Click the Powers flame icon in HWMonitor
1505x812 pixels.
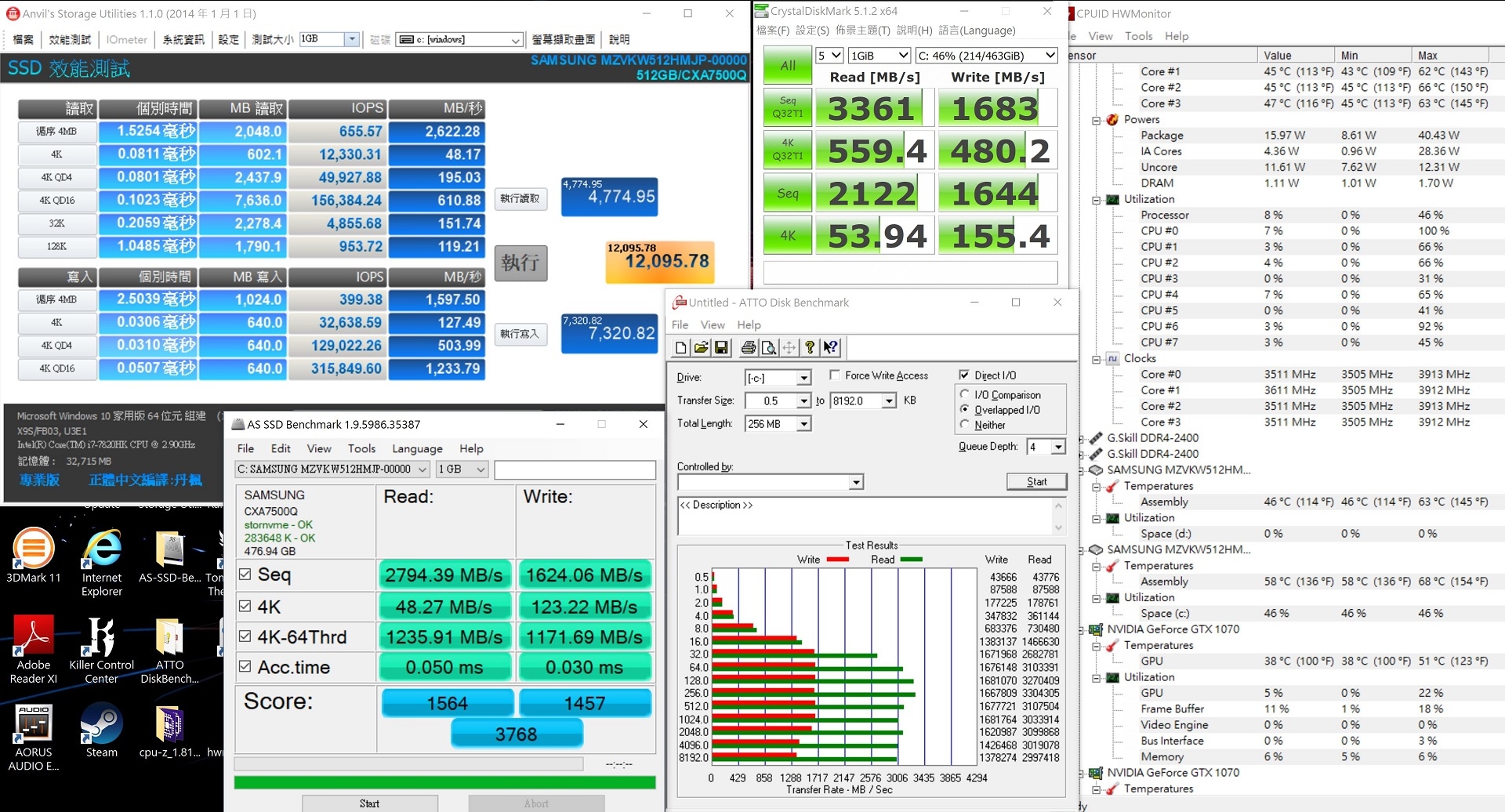(1112, 120)
